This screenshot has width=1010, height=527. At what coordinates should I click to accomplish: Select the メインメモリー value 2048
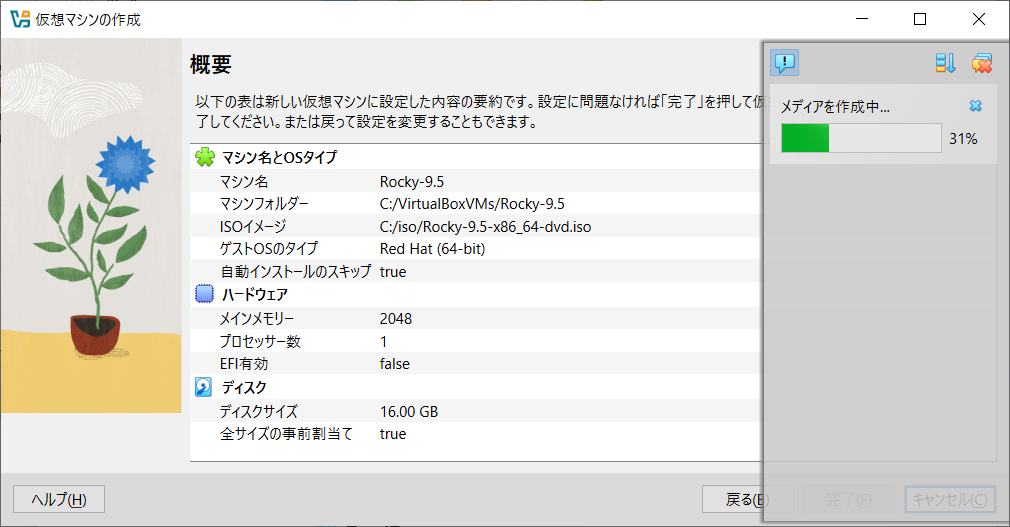395,319
